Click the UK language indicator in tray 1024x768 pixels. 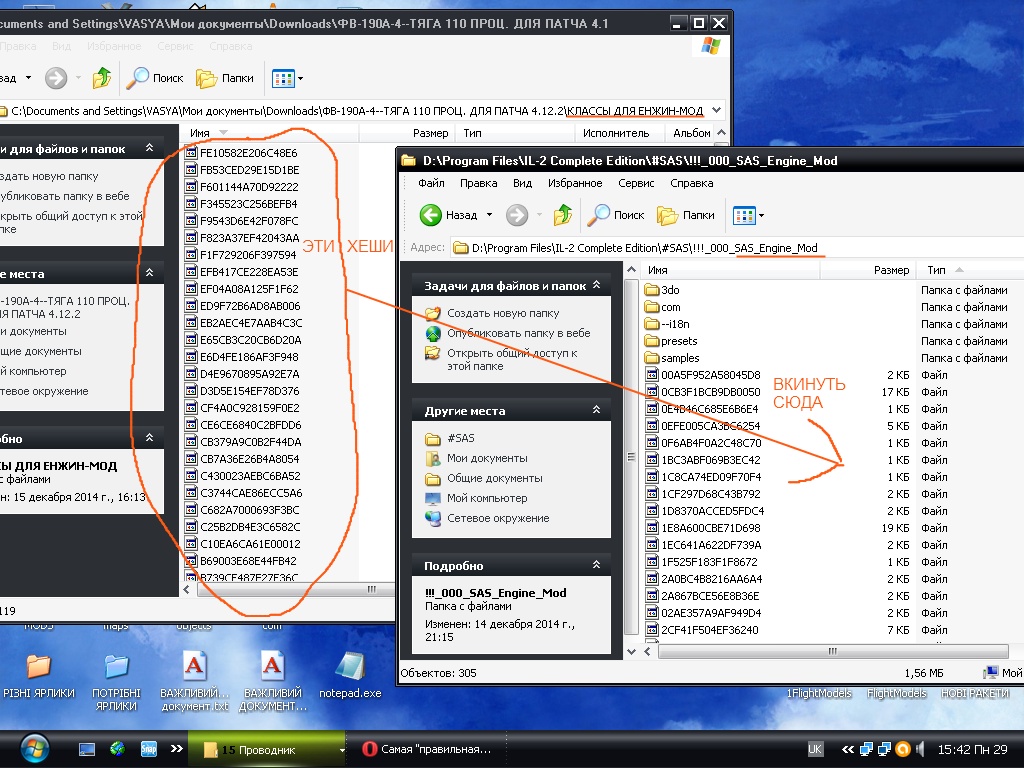tap(815, 749)
